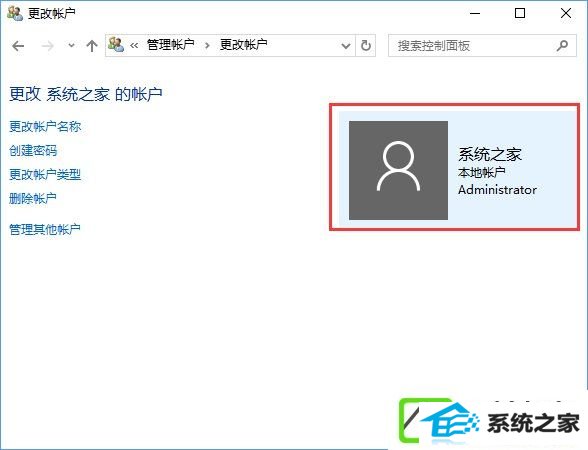Open the 创建密码 link
The height and width of the screenshot is (450, 588).
pos(33,150)
